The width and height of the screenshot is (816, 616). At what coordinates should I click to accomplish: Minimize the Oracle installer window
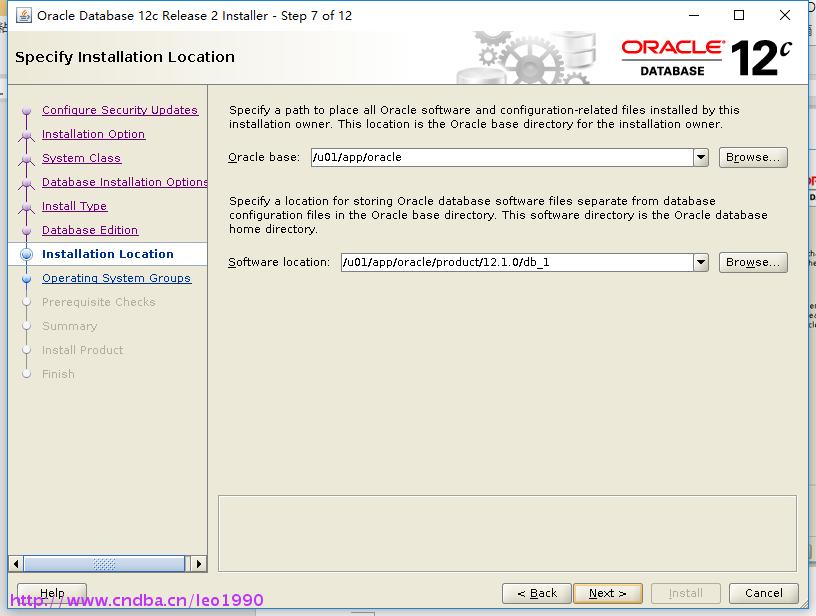point(694,16)
